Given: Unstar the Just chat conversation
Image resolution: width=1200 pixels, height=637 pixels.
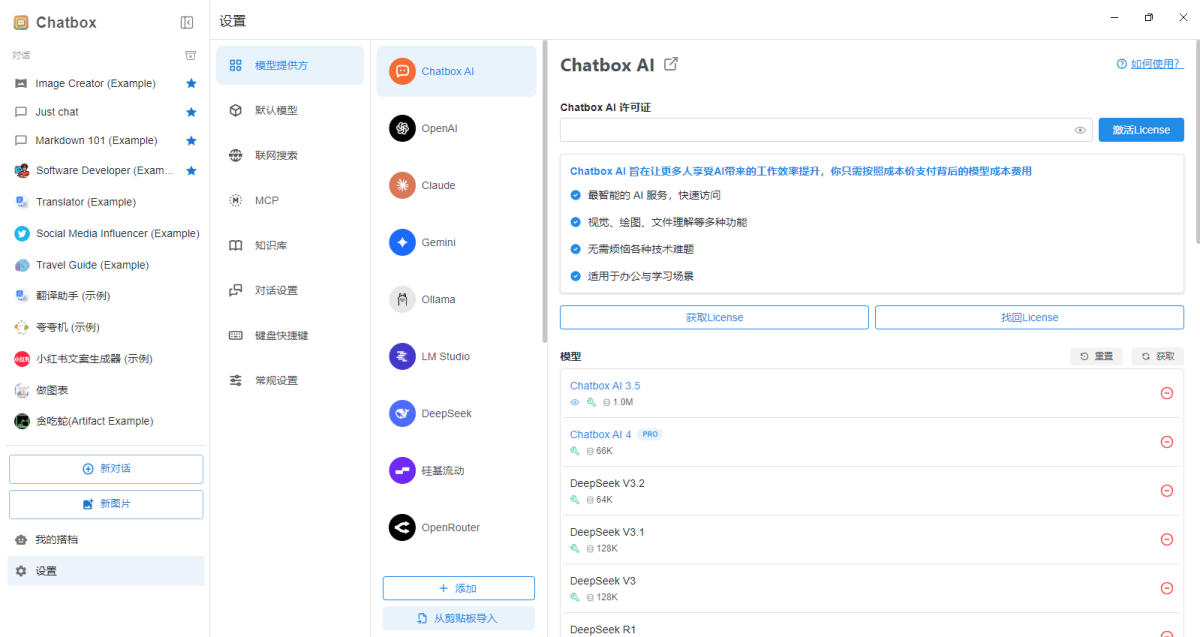Looking at the screenshot, I should click(190, 111).
